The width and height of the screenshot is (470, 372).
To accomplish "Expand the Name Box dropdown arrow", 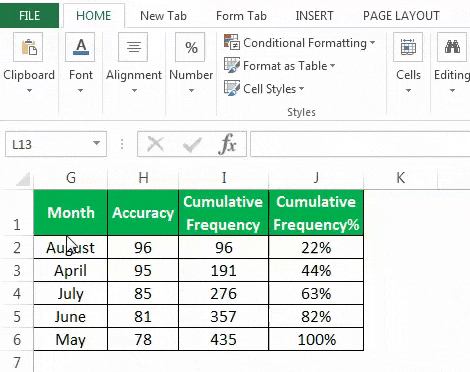I will click(x=96, y=144).
